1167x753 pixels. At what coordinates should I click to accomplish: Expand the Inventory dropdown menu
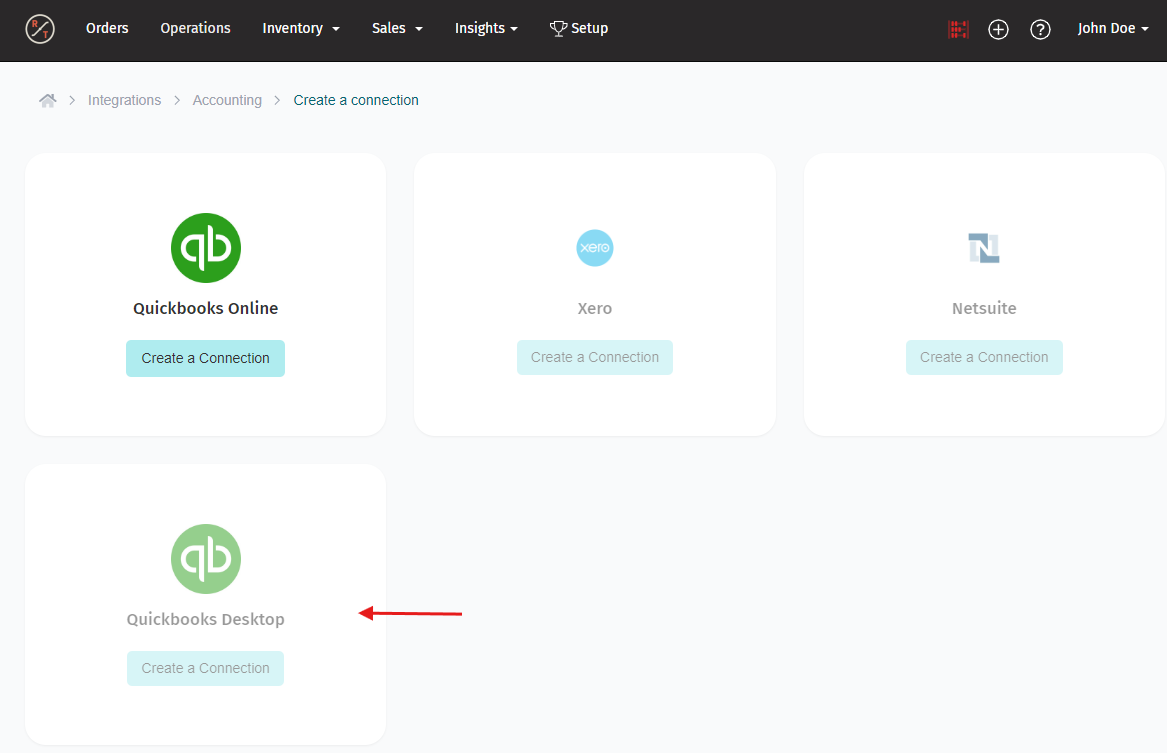tap(301, 28)
